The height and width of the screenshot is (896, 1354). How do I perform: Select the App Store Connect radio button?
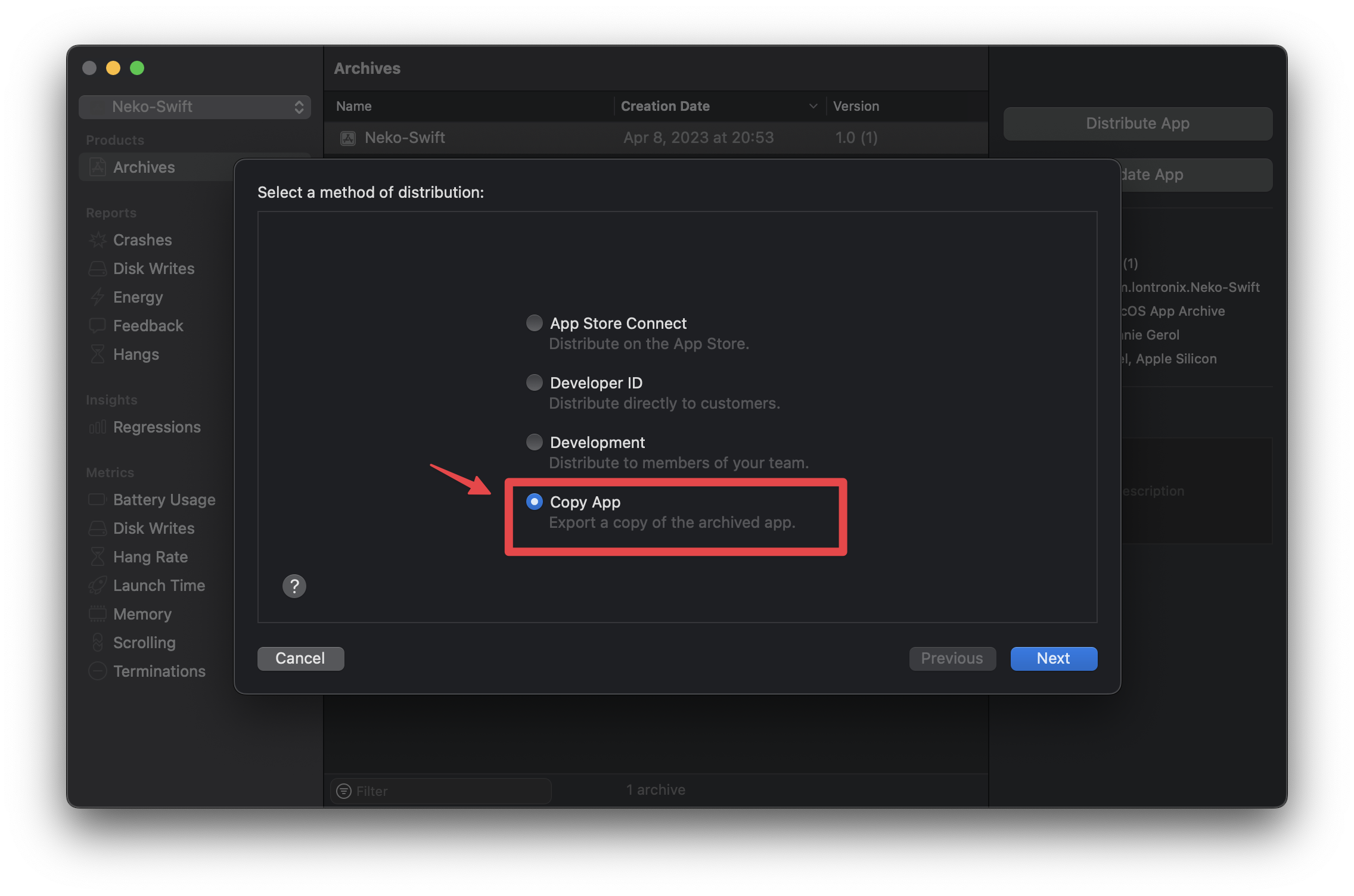(x=535, y=323)
